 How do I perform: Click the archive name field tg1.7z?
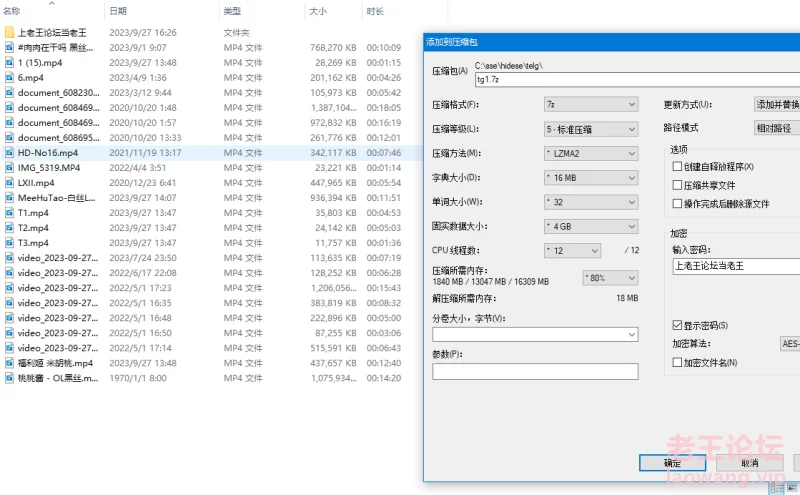637,79
